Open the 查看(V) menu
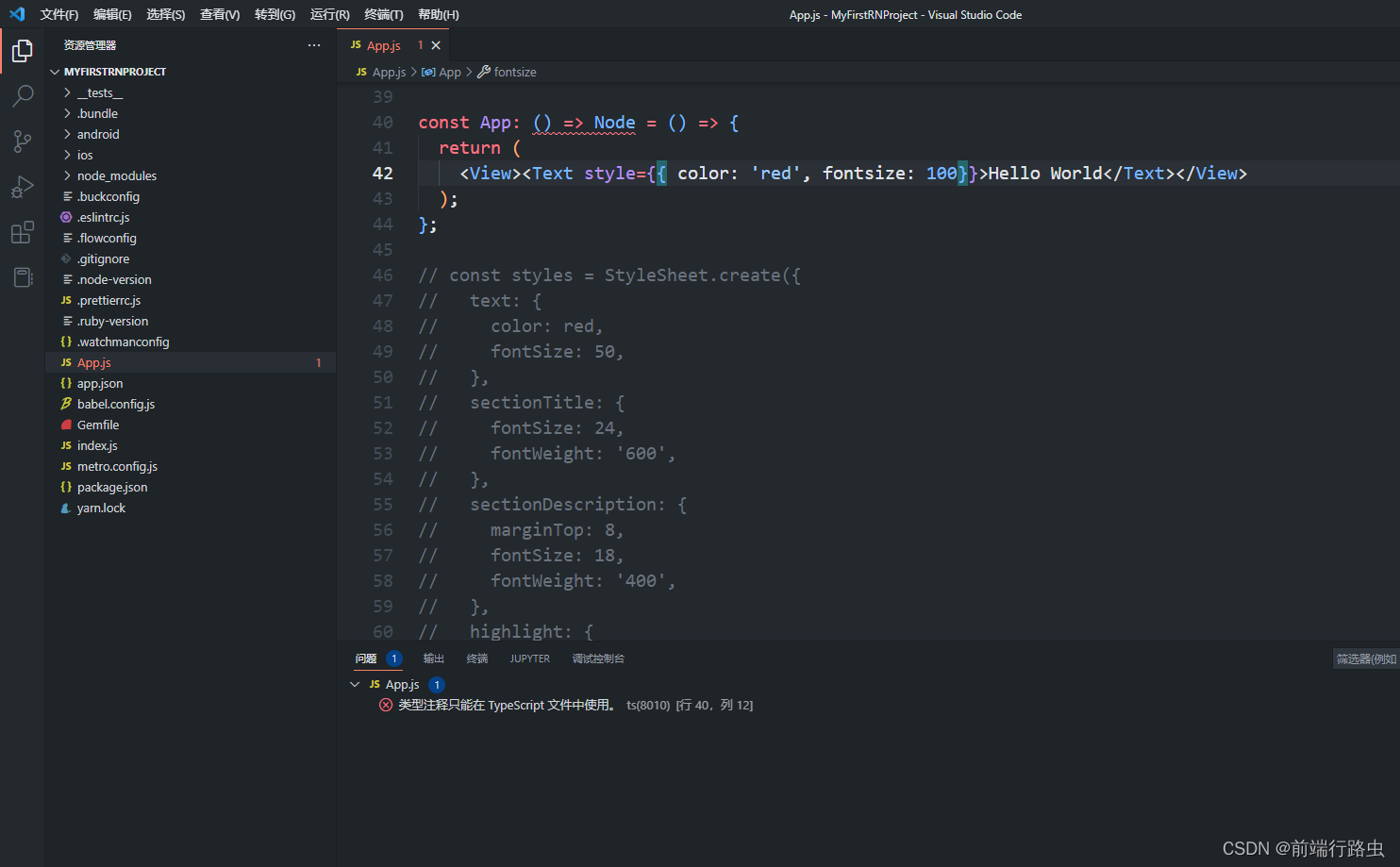 [x=220, y=14]
